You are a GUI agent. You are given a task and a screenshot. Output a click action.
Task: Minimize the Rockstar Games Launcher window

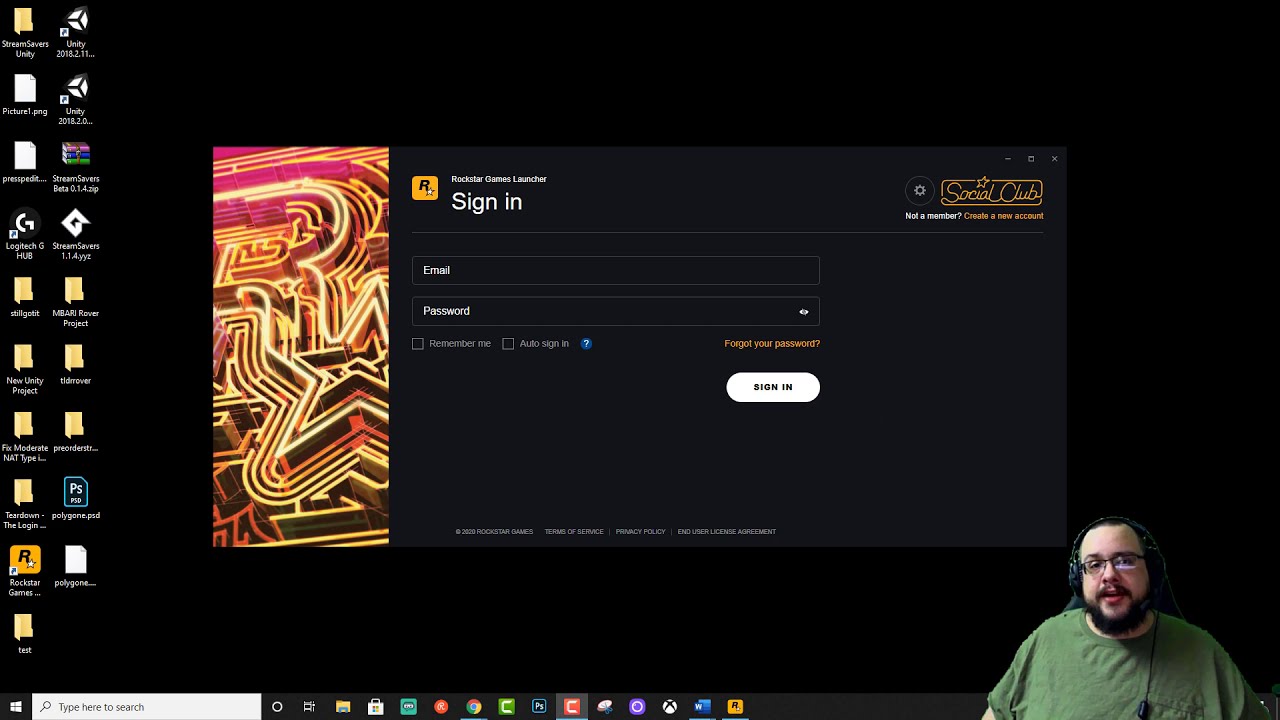(1008, 159)
